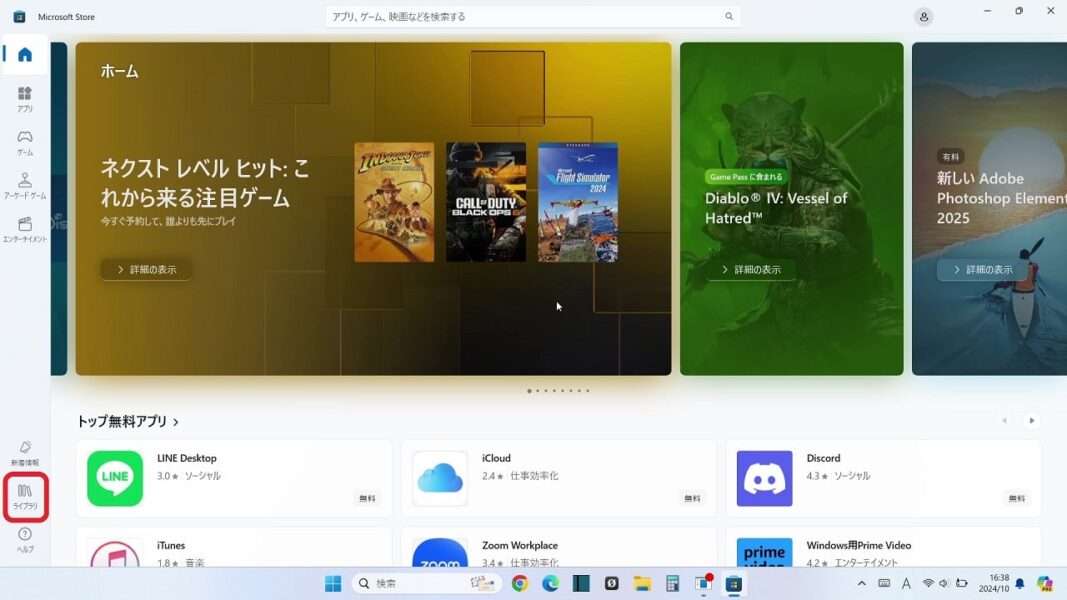Select the Home (ホーム) navigation item

coord(24,54)
